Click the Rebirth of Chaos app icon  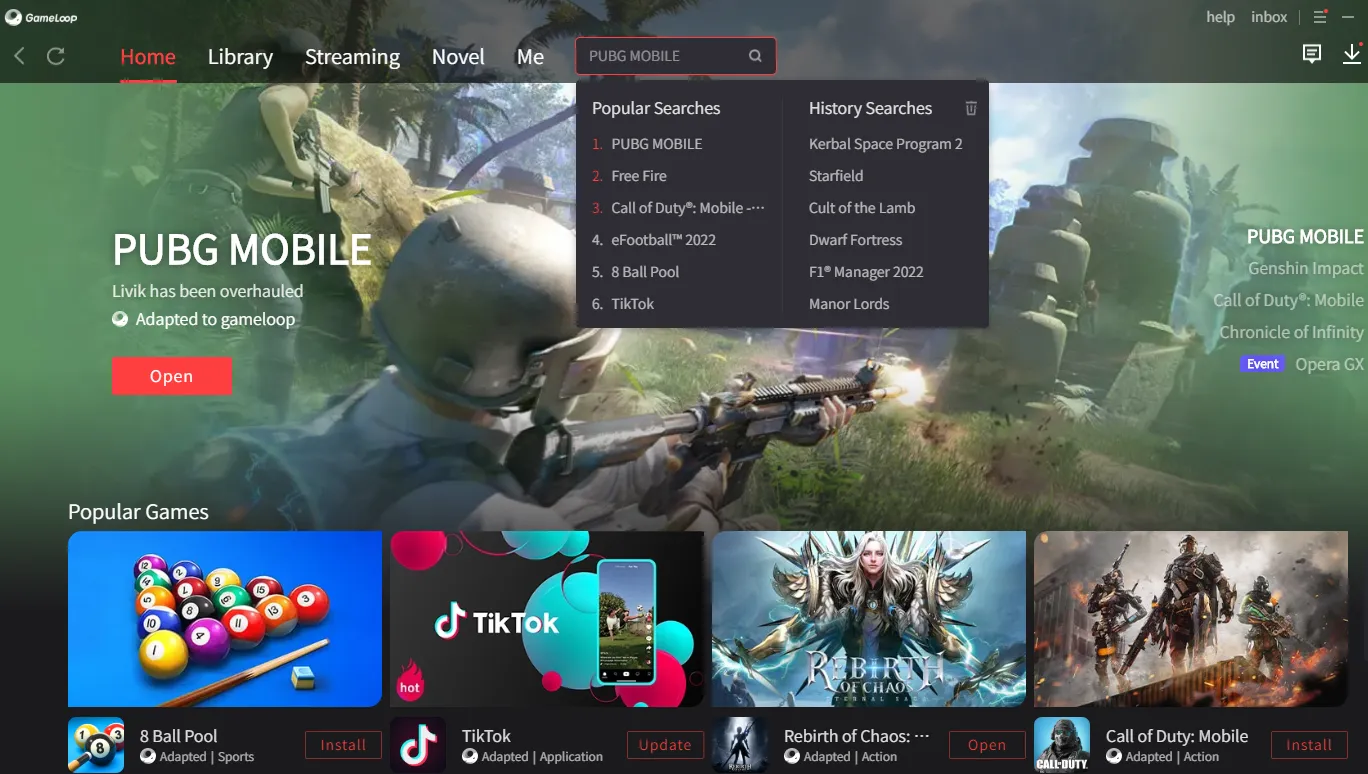tap(740, 745)
